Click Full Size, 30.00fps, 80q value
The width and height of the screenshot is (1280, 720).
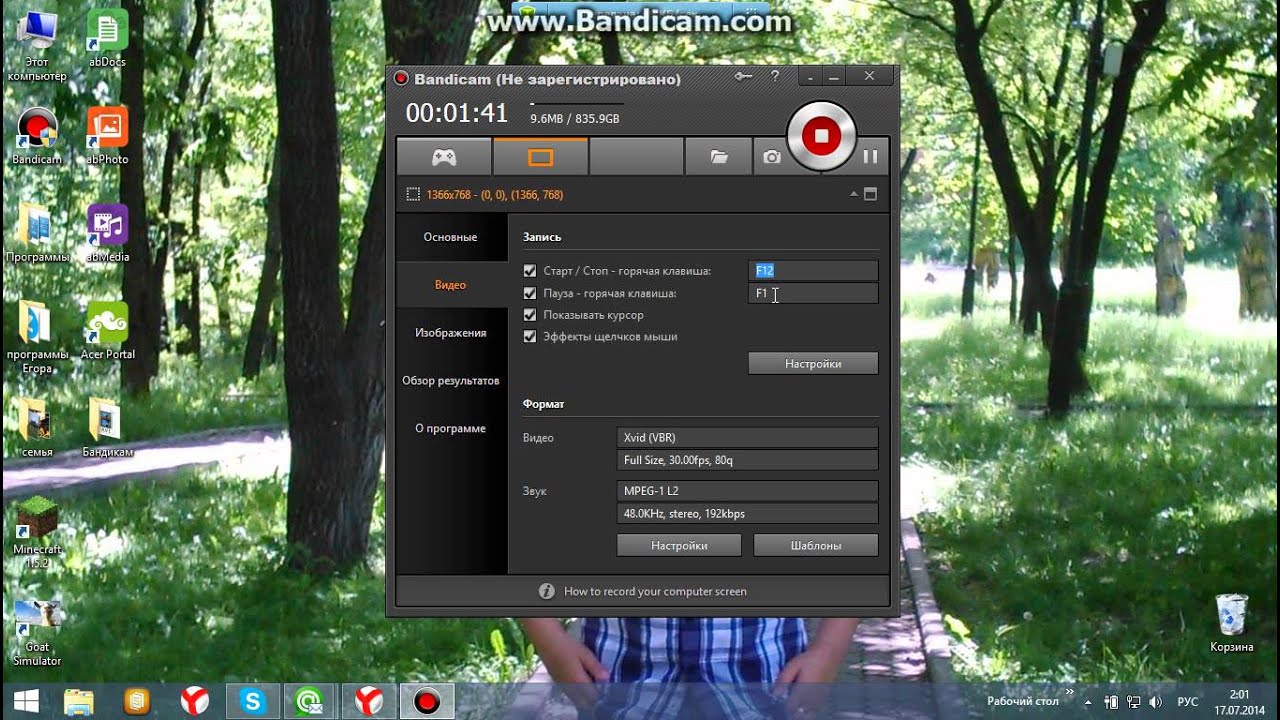(x=748, y=460)
